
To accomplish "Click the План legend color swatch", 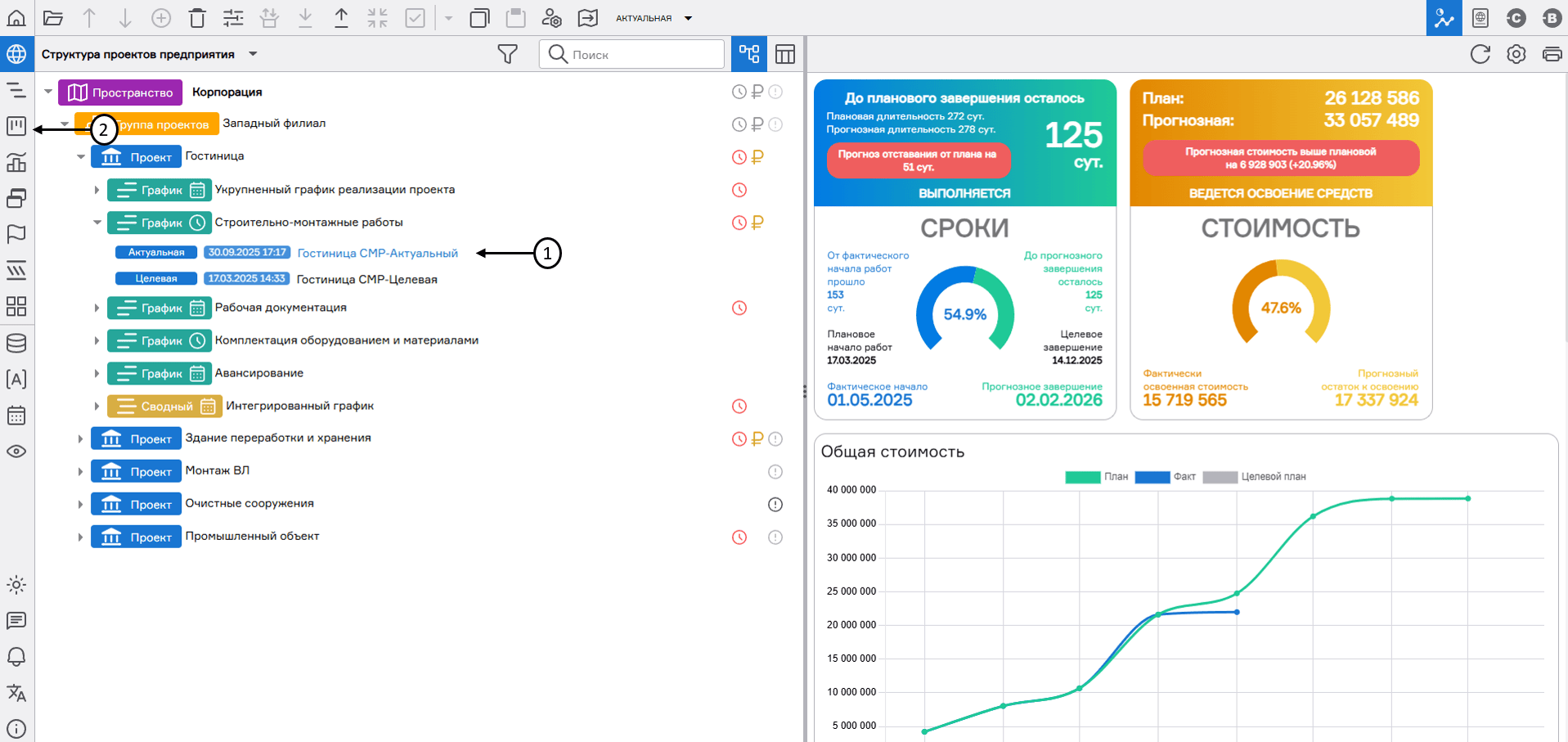I will point(1082,477).
